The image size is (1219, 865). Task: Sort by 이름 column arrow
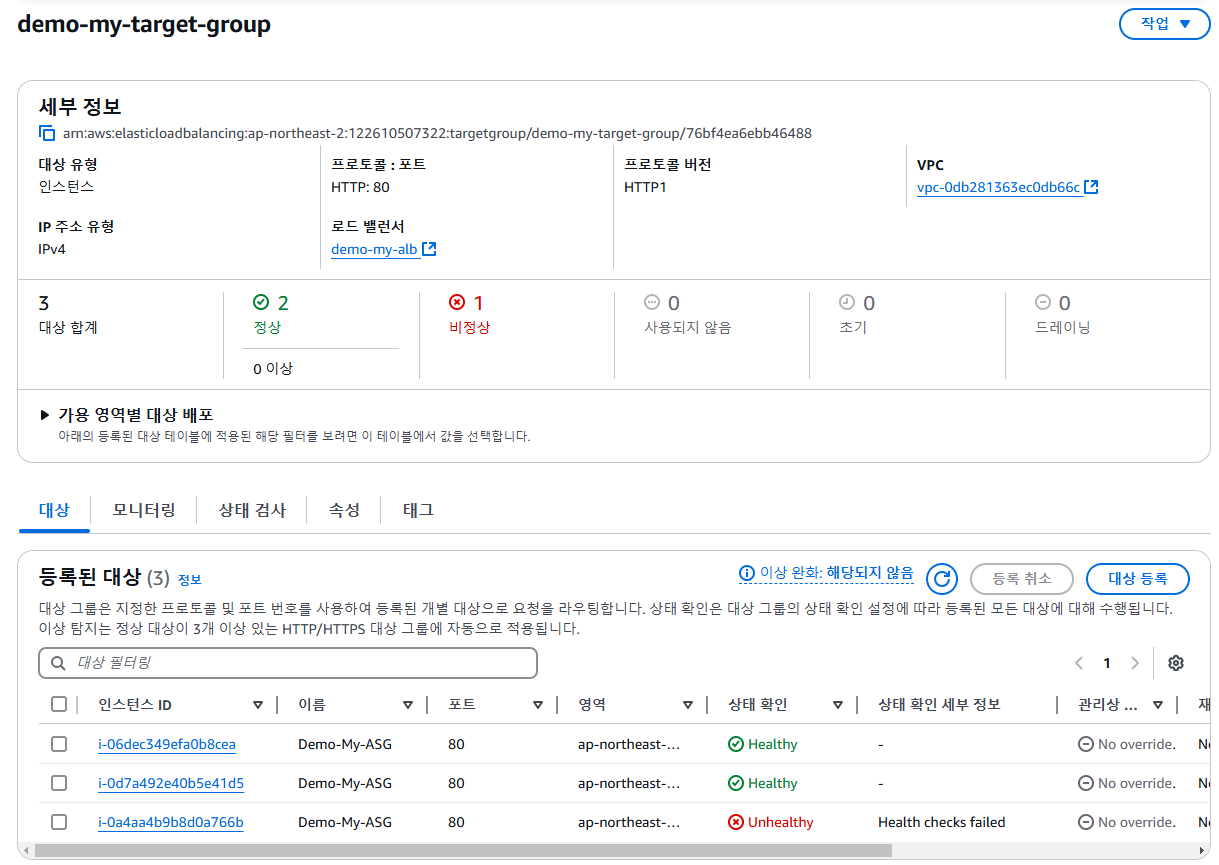click(x=408, y=705)
